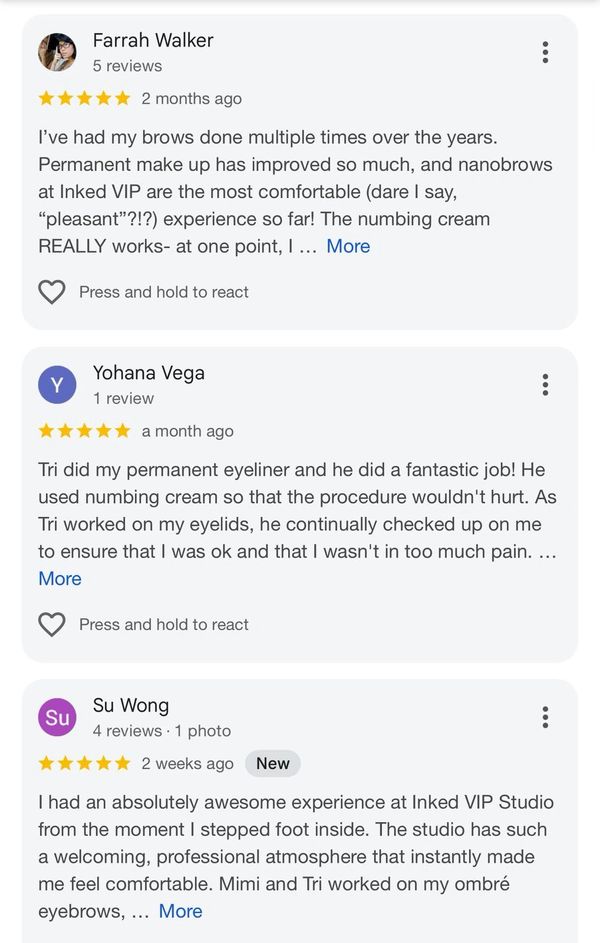Open Yohana Vega's three-dot menu
The height and width of the screenshot is (943, 600).
(545, 385)
